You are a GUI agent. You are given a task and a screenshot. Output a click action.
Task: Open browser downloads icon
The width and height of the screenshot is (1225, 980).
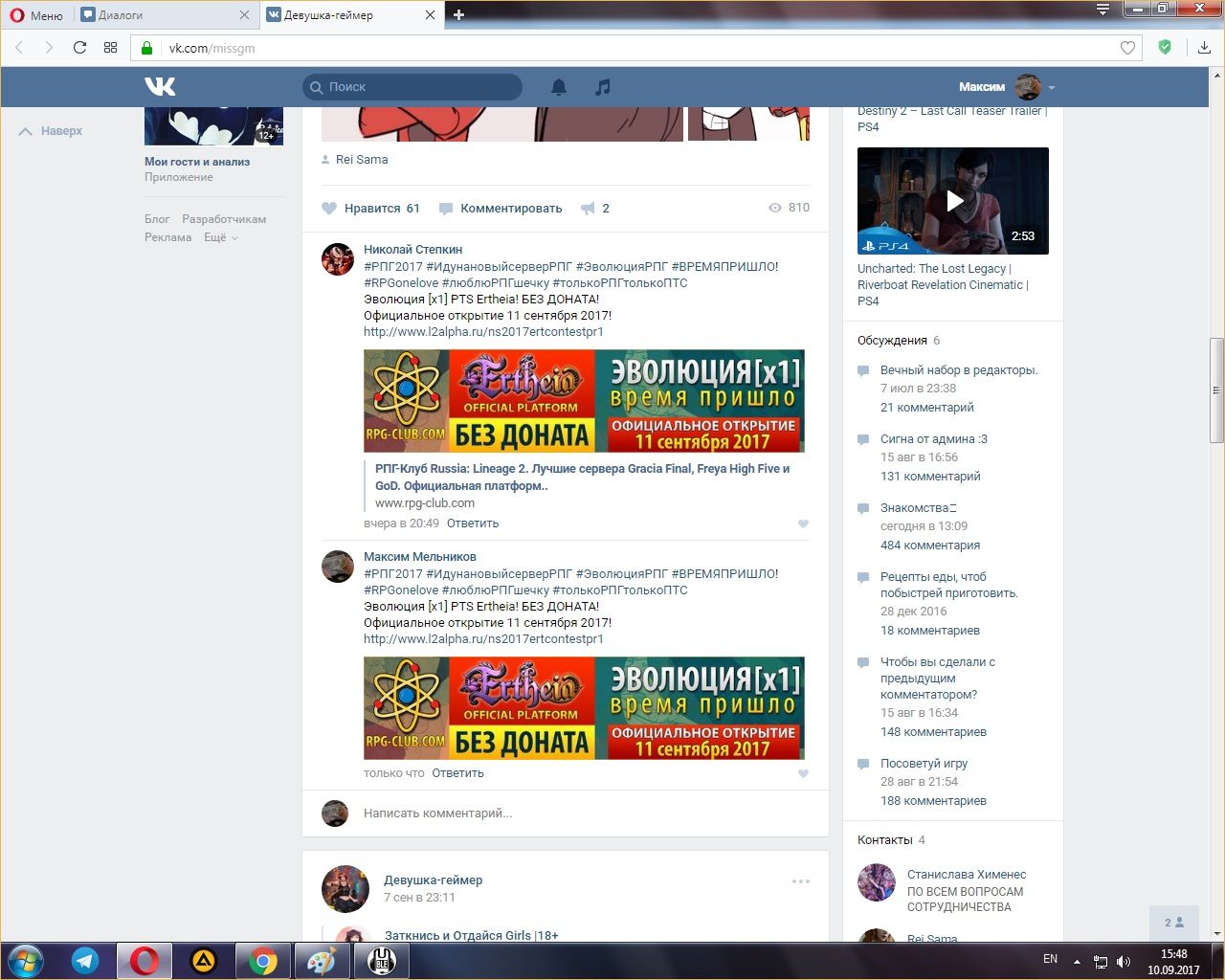1204,48
